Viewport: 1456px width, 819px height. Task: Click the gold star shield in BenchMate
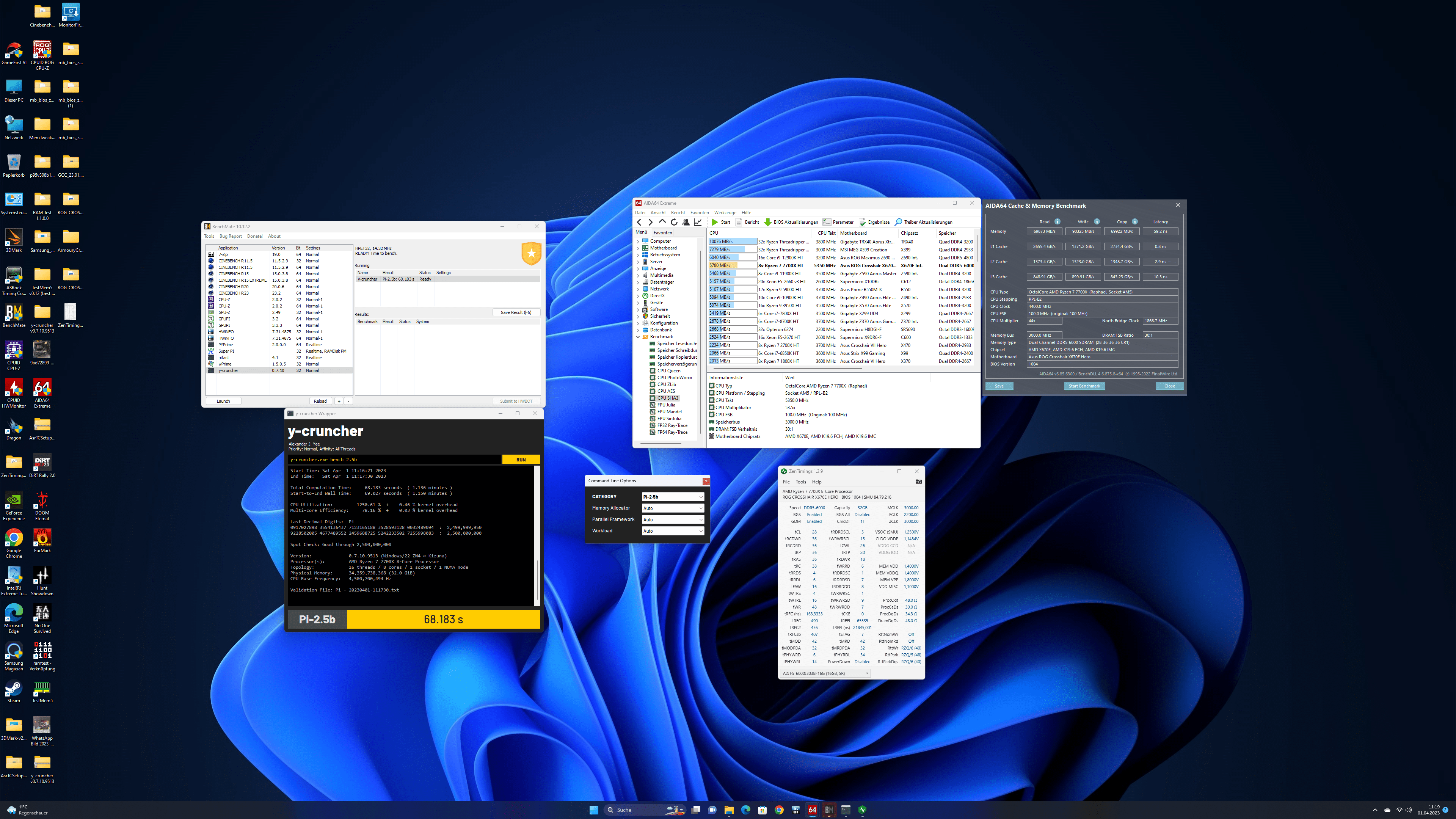(531, 253)
